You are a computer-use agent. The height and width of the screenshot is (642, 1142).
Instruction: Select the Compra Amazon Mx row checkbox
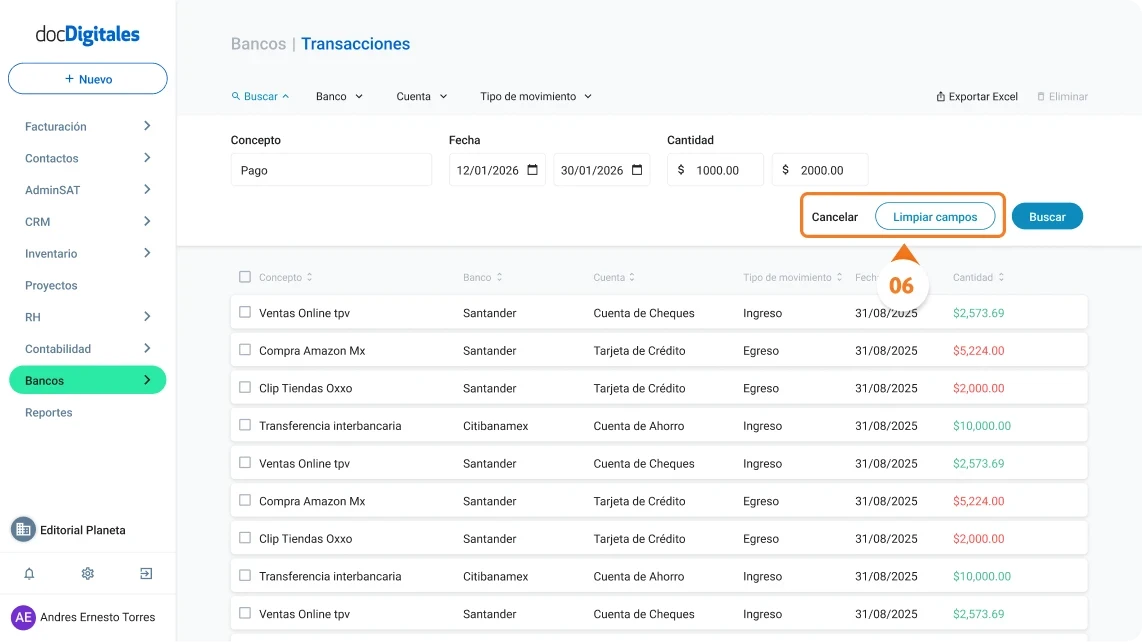[244, 350]
